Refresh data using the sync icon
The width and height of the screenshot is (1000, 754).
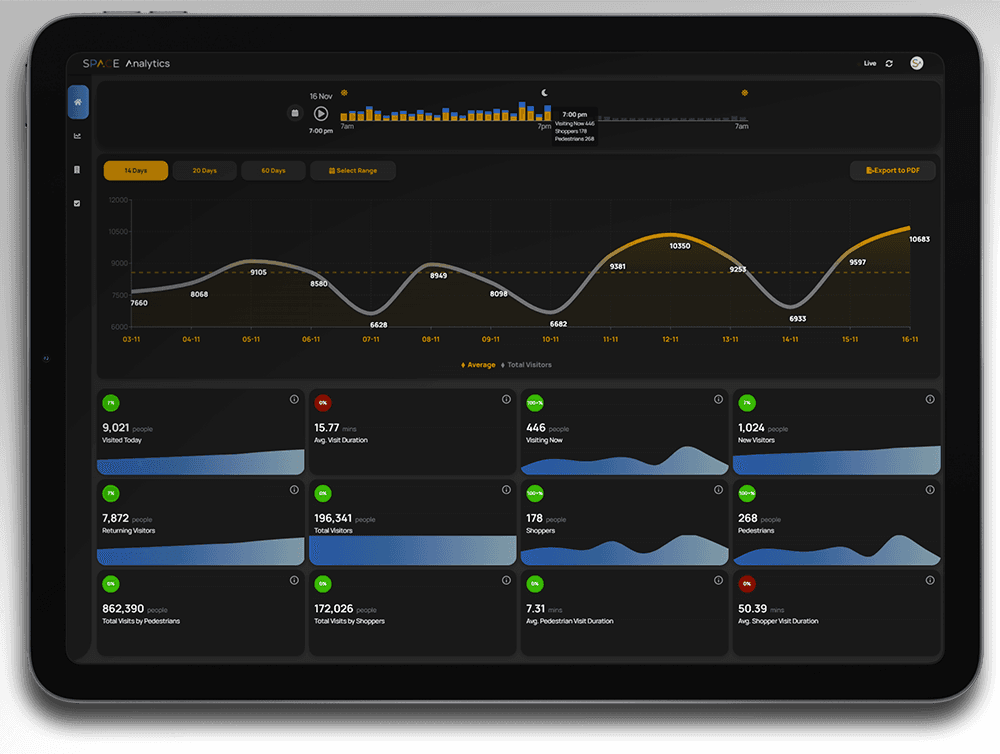pos(888,63)
